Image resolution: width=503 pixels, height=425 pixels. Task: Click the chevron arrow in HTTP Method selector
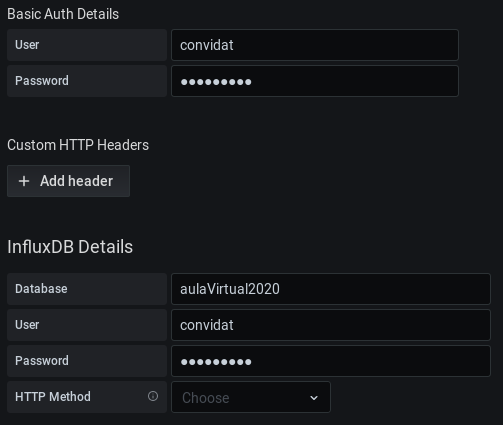(314, 398)
